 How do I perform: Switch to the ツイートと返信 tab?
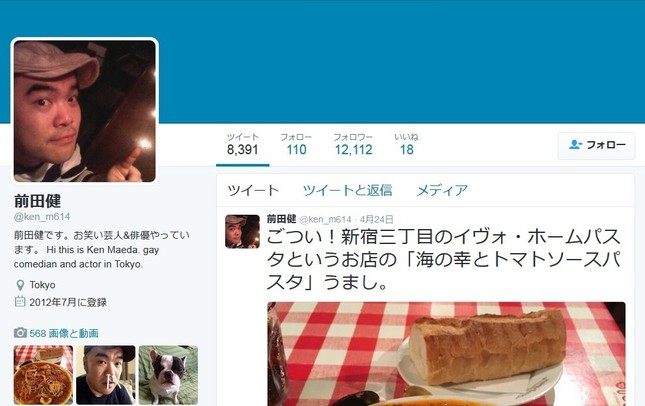(x=348, y=190)
